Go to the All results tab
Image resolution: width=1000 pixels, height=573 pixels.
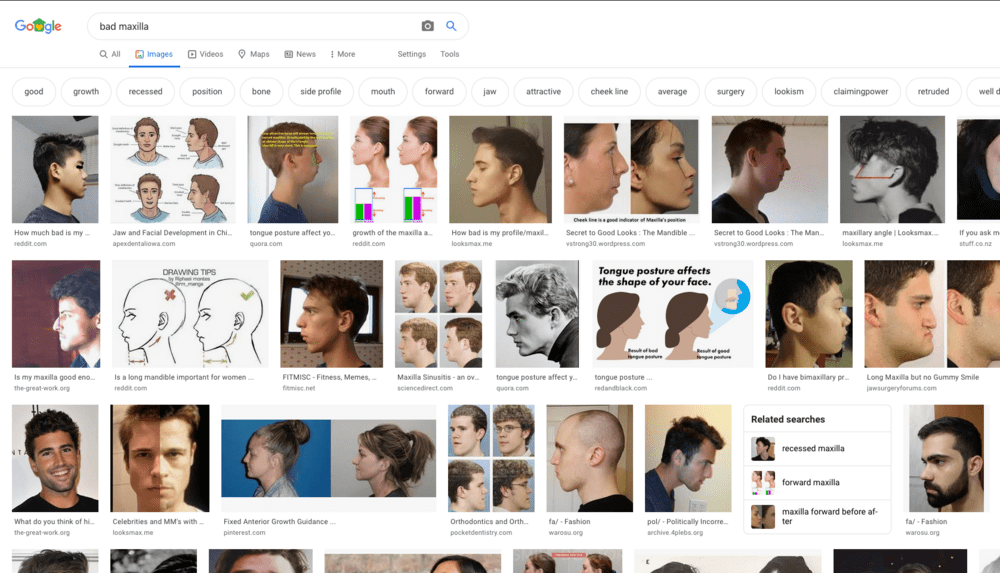pos(110,54)
